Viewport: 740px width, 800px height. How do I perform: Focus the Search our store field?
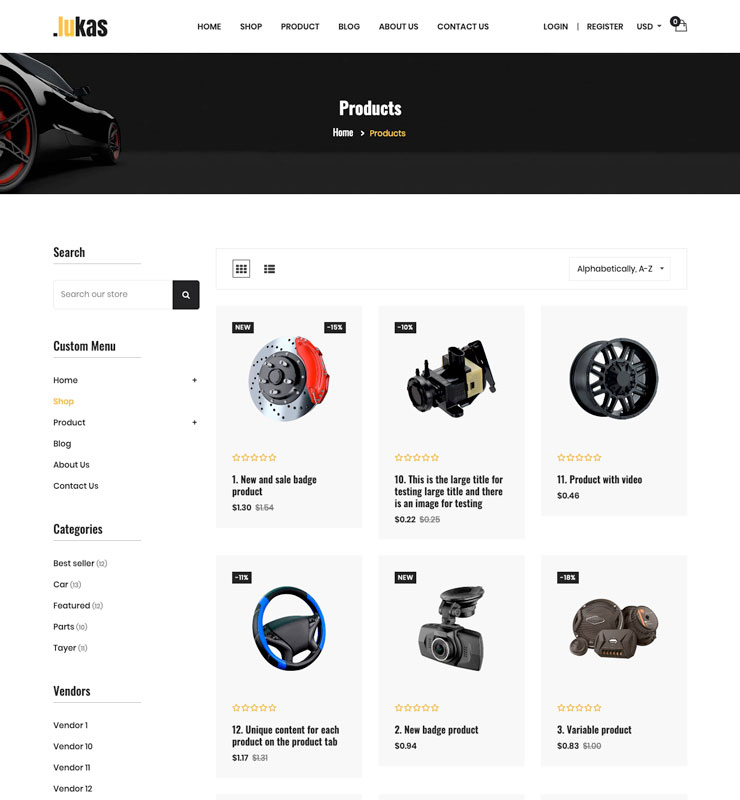pos(113,294)
